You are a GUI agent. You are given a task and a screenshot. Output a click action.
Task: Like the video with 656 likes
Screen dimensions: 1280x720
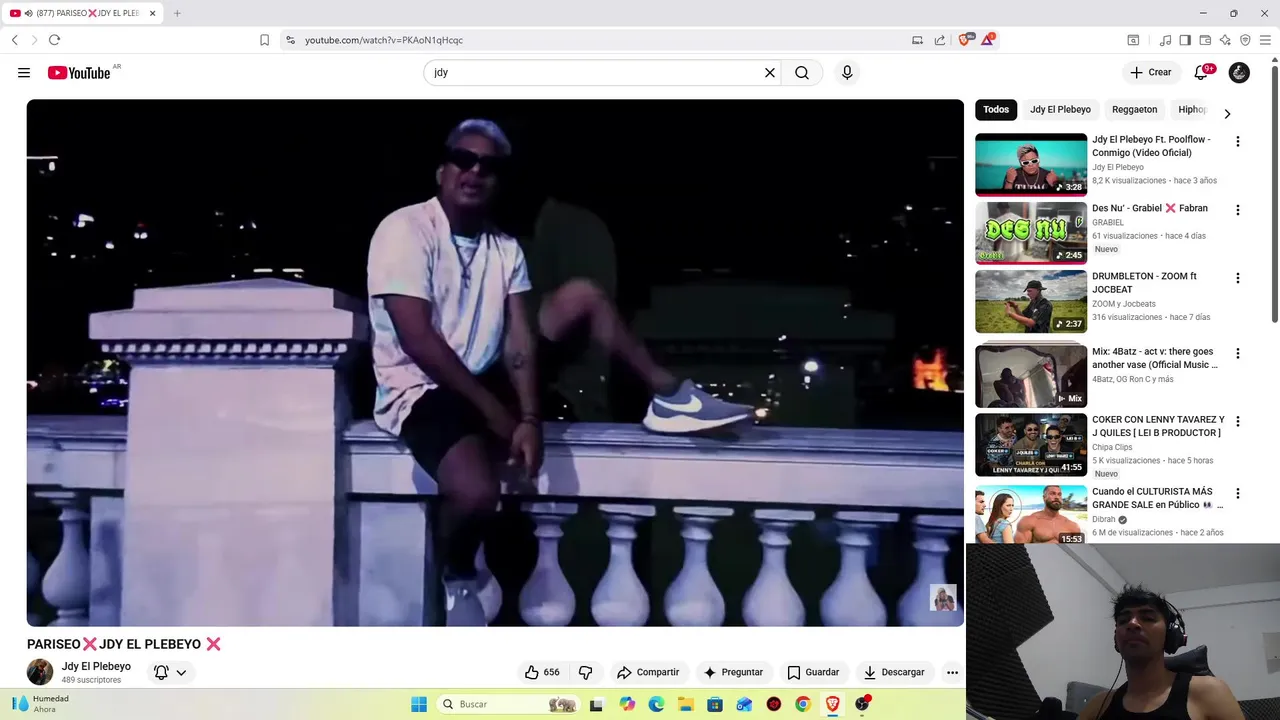pos(542,672)
